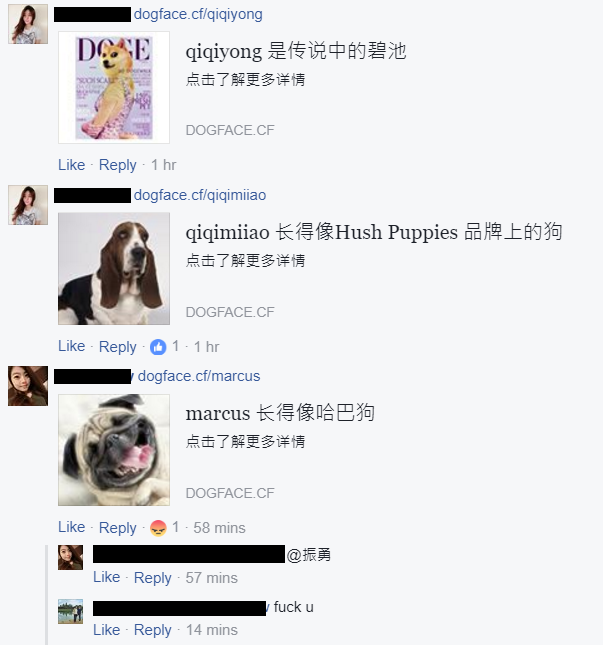Like the 'fuck u' reply
This screenshot has width=603, height=645.
click(x=107, y=630)
